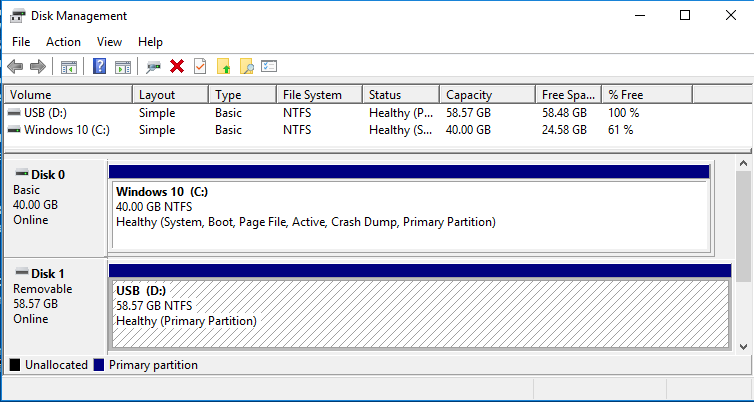Click the 61 % free cell
This screenshot has width=754, height=402.
620,130
